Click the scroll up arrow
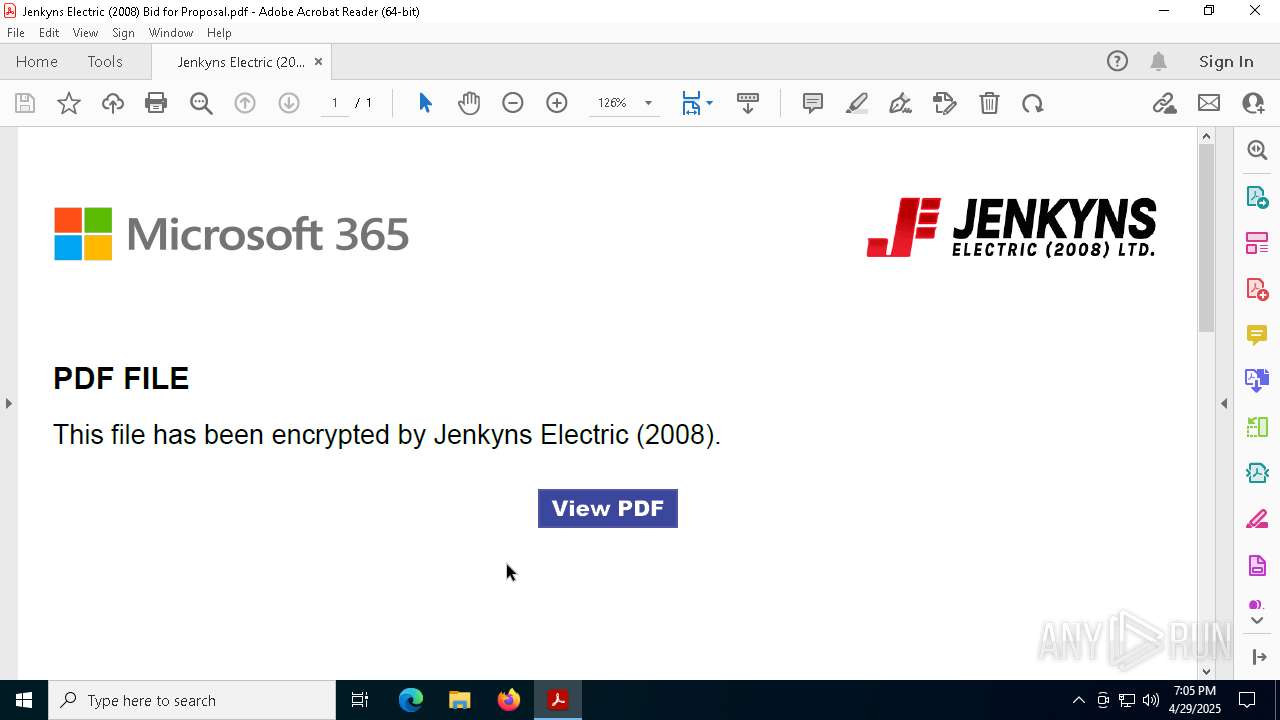Screen dimensions: 1280x720 [1206, 136]
